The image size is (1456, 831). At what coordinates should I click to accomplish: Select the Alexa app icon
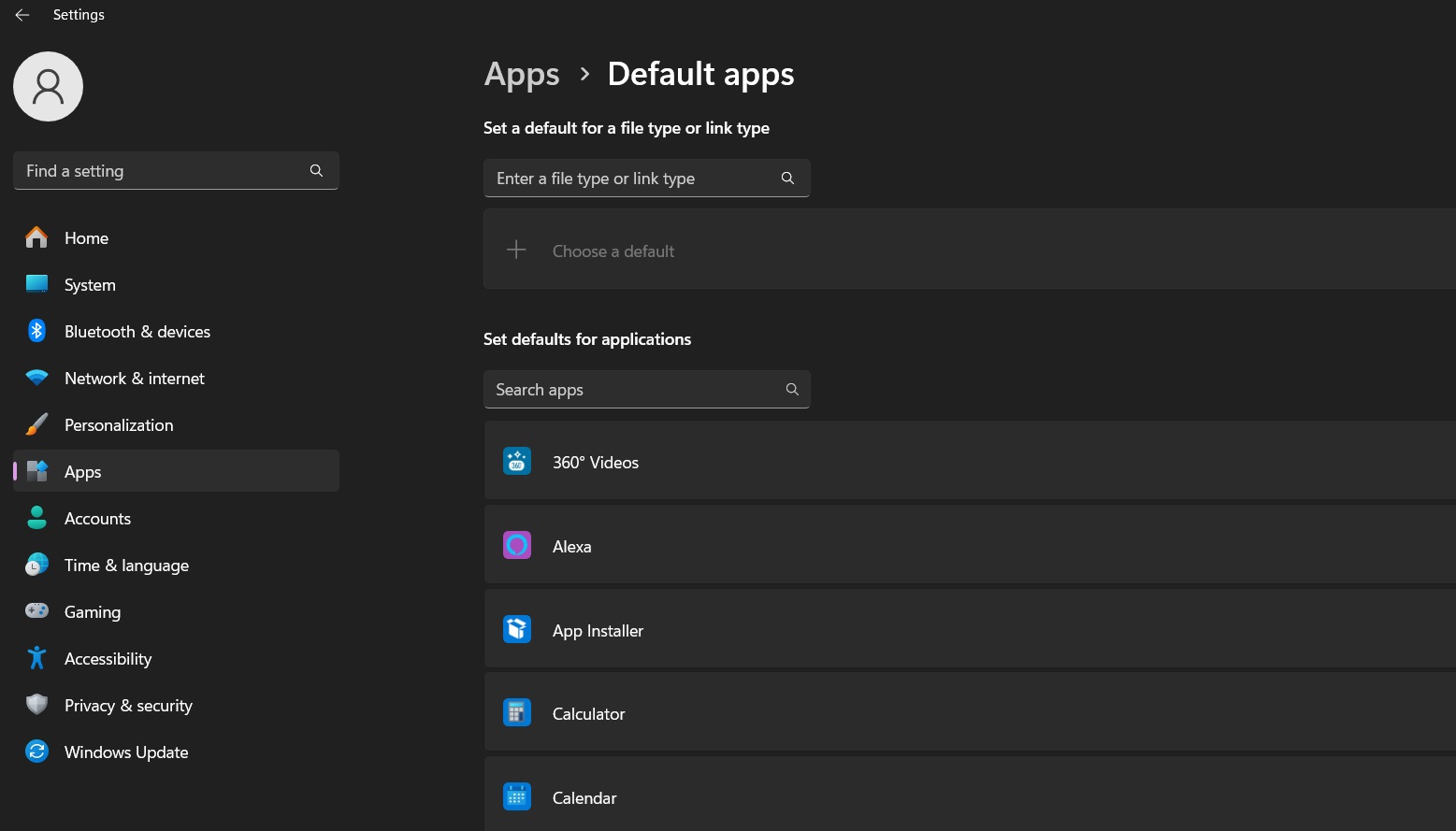coord(517,545)
